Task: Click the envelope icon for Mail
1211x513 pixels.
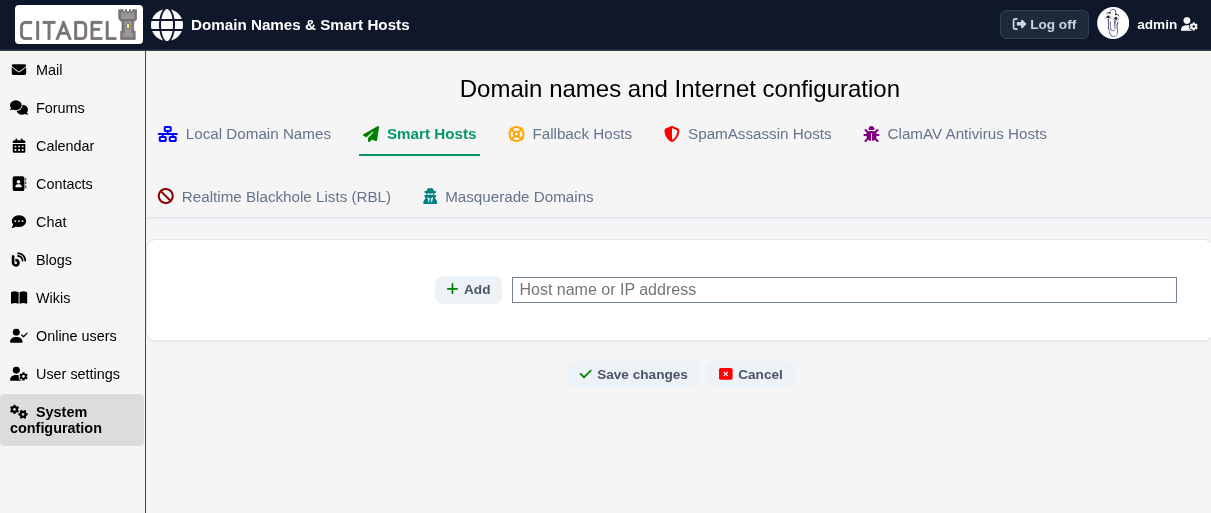Action: click(x=19, y=70)
